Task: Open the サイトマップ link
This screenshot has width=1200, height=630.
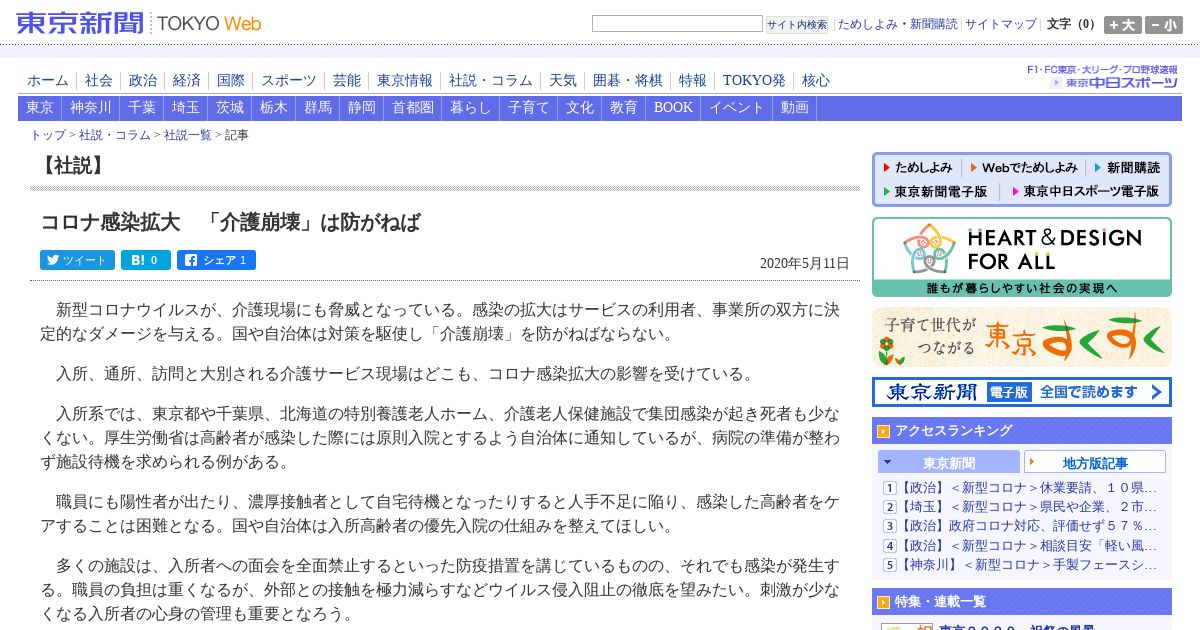Action: pos(1001,24)
